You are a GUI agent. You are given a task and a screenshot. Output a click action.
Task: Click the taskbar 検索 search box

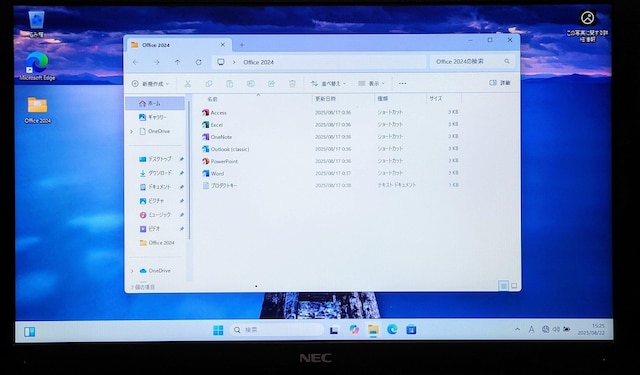click(277, 330)
